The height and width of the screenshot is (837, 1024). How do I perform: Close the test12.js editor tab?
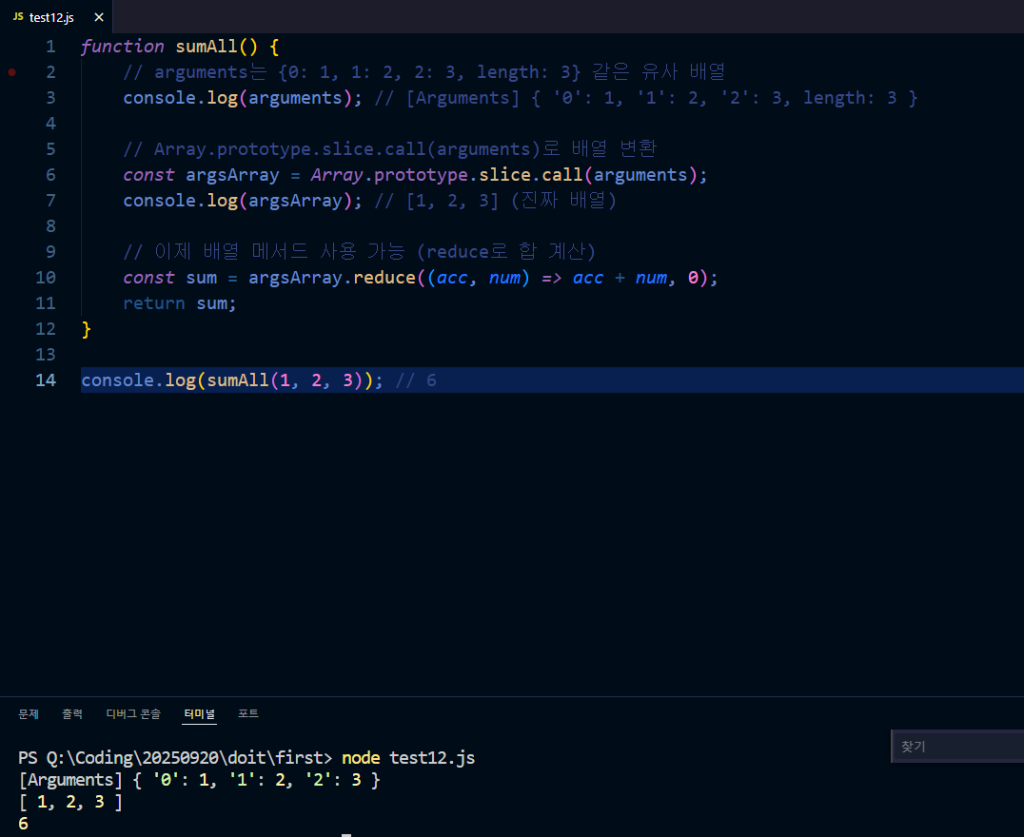(98, 17)
